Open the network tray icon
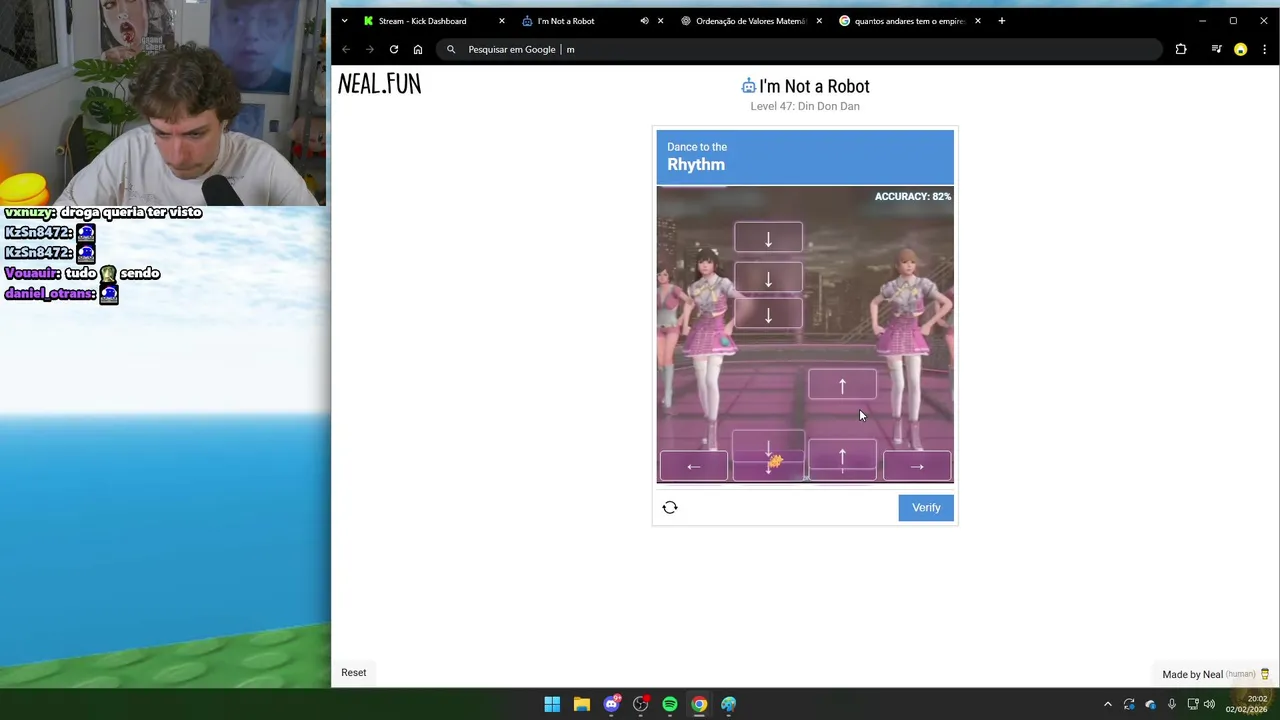1280x720 pixels. click(1192, 704)
